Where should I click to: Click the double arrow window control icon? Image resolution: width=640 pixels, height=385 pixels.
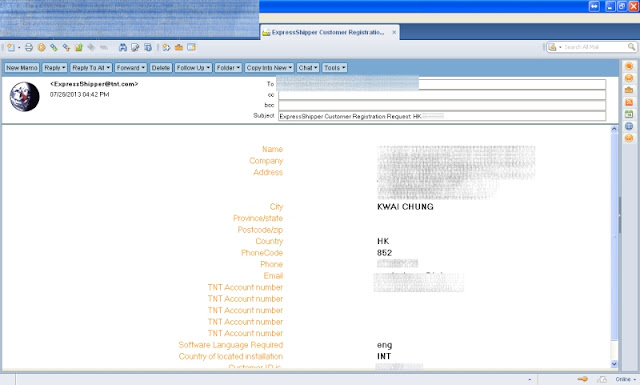pyautogui.click(x=594, y=7)
